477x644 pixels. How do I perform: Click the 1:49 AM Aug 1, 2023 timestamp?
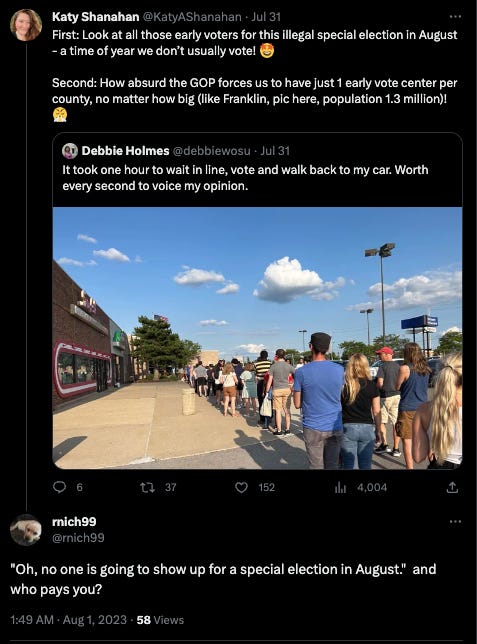click(69, 620)
